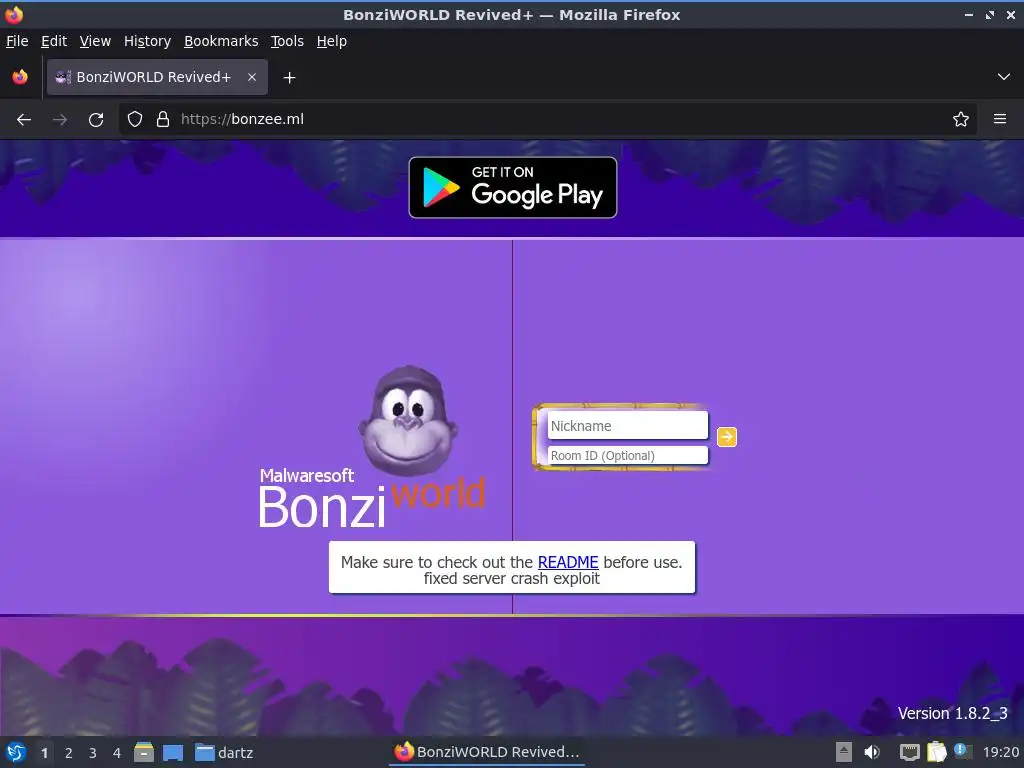Switch to workspace 2
Image resolution: width=1024 pixels, height=768 pixels.
click(x=69, y=753)
